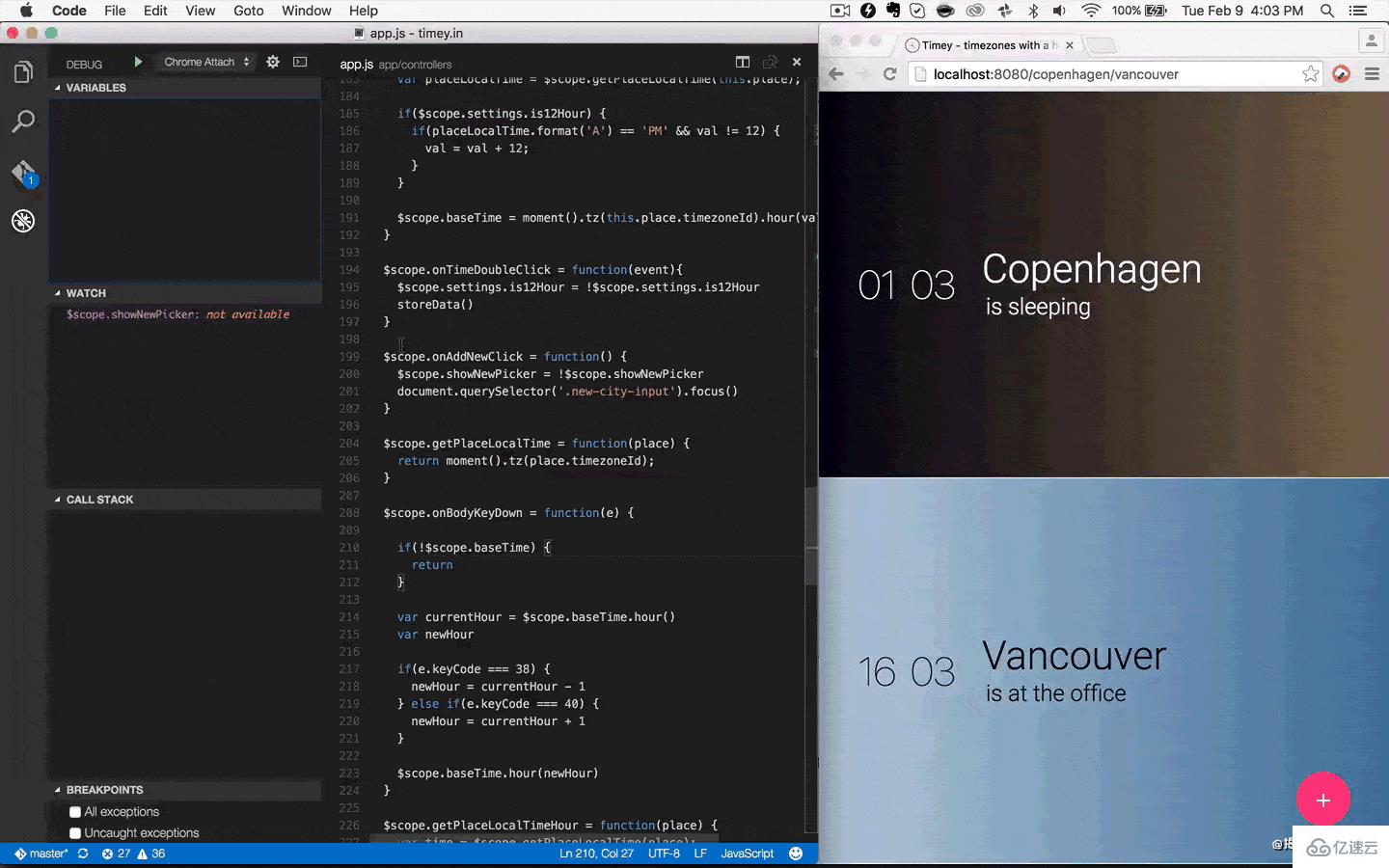The image size is (1389, 868).
Task: Add a new city with the pink plus button
Action: coord(1323,800)
